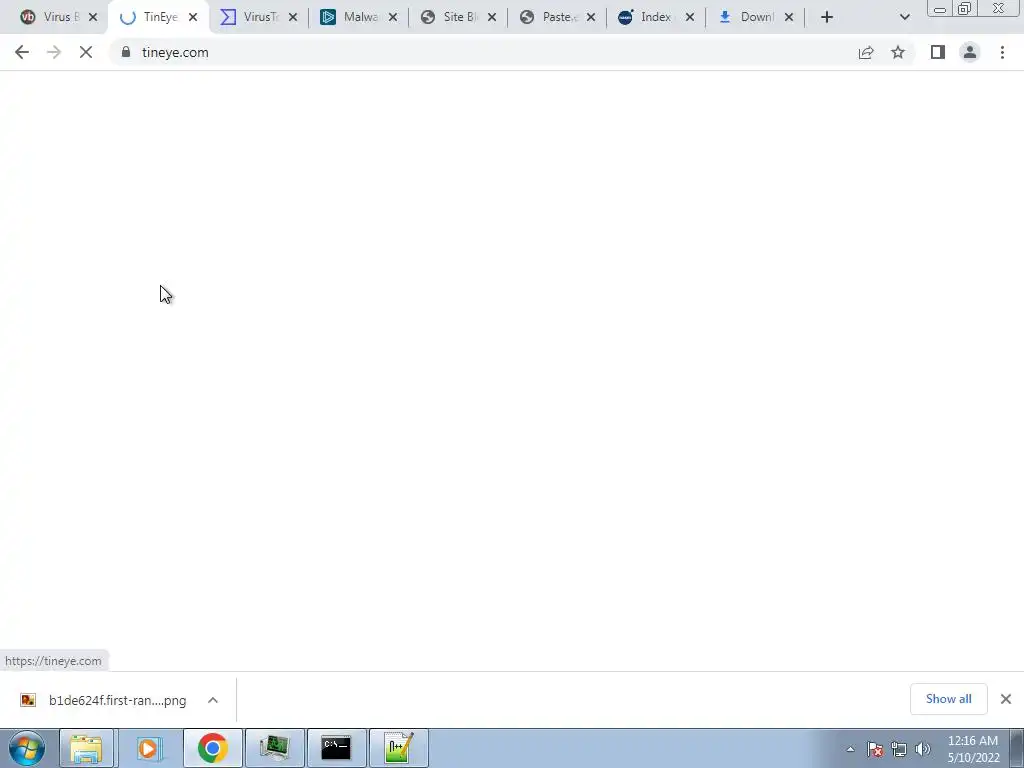Open Action Center flag icon
This screenshot has height=768, width=1024.
(875, 749)
